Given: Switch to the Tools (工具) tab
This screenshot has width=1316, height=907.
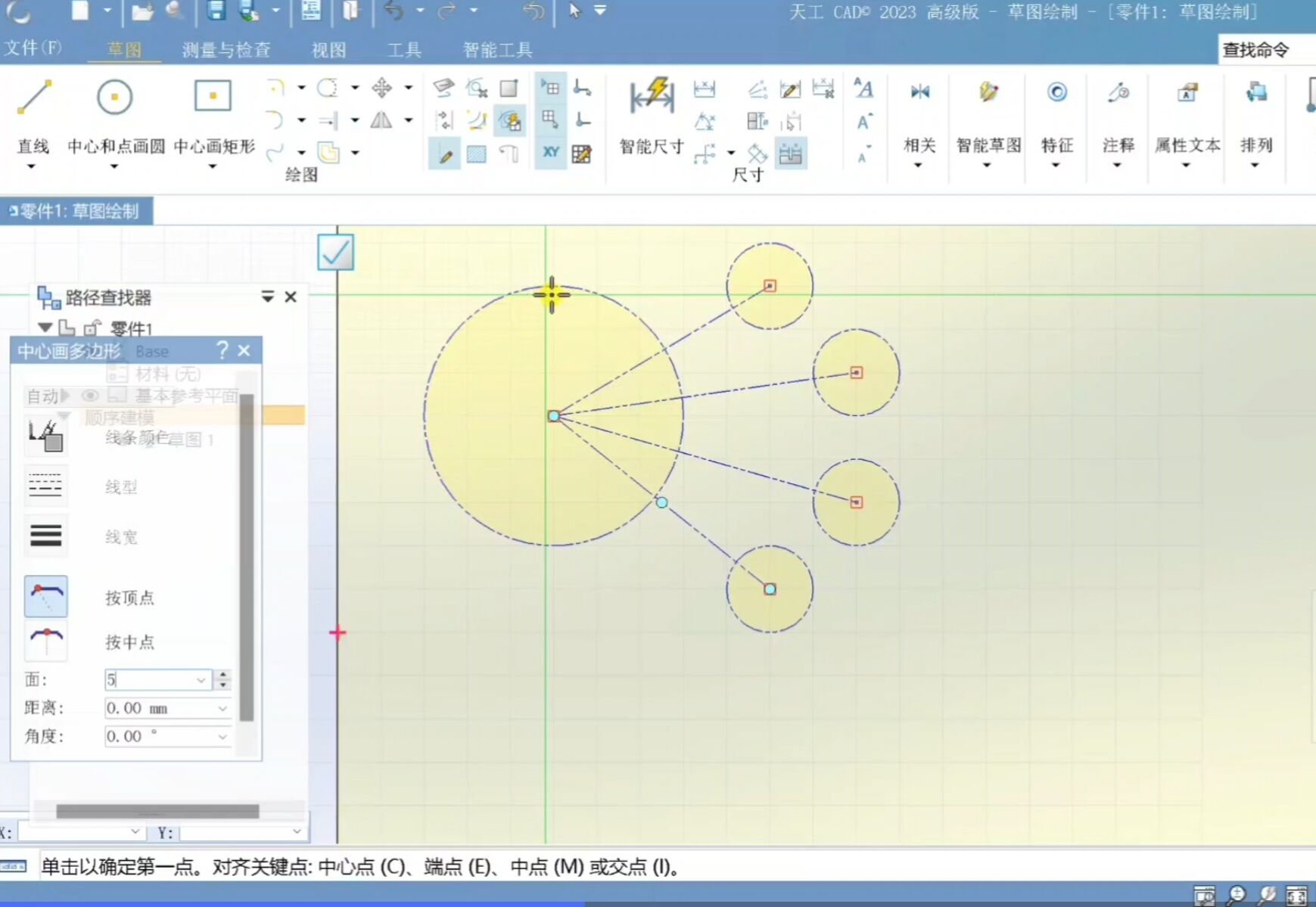Looking at the screenshot, I should coord(404,50).
